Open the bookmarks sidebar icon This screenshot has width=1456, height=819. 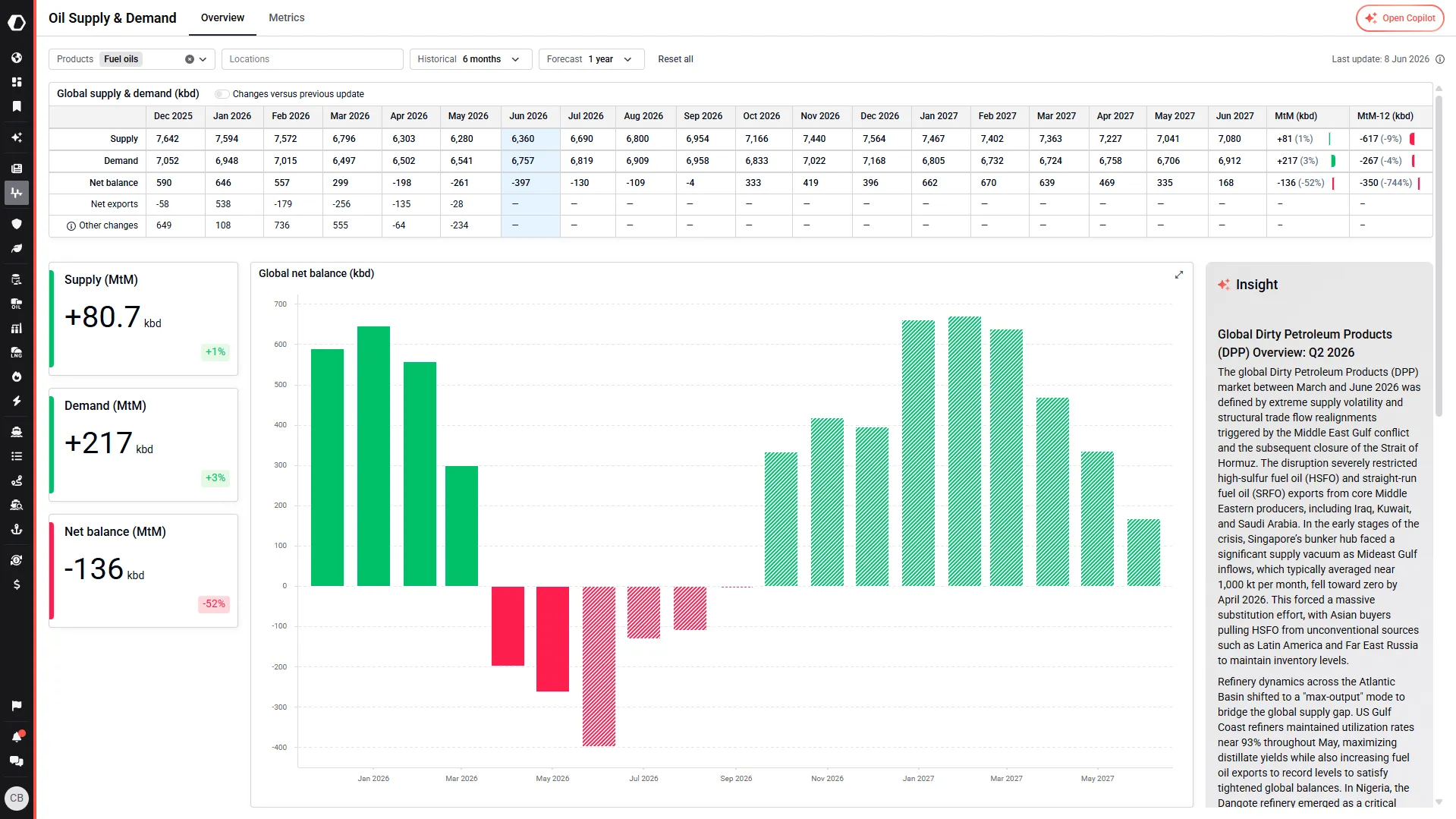(x=17, y=106)
